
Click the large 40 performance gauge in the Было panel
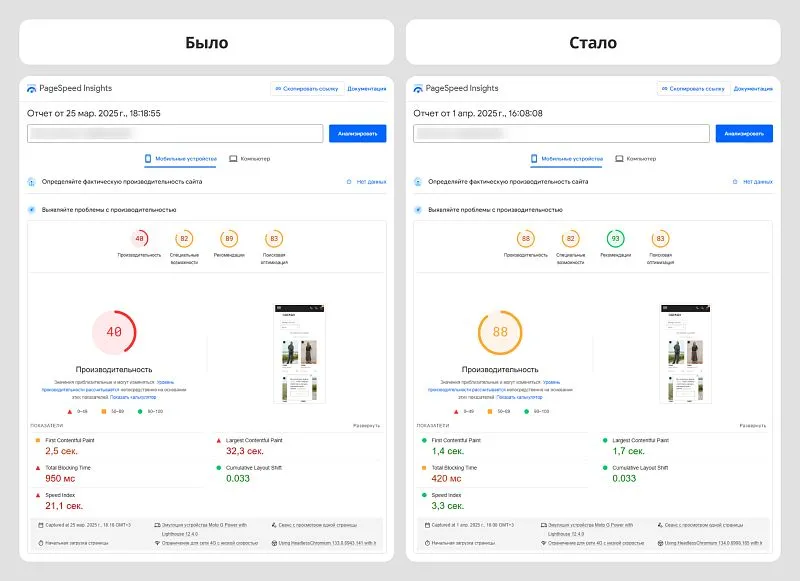[x=114, y=332]
